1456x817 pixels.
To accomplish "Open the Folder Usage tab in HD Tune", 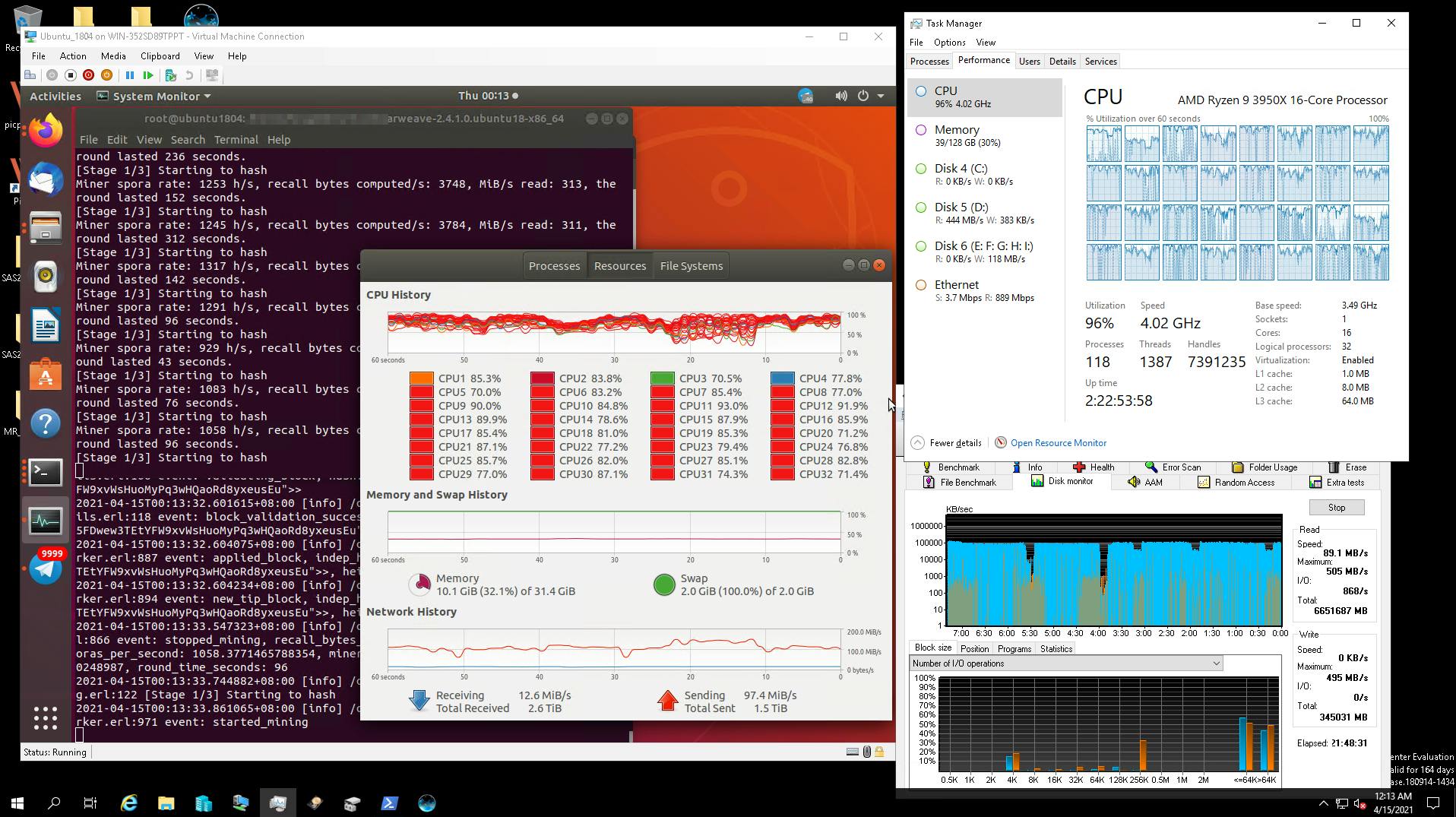I will click(1265, 467).
